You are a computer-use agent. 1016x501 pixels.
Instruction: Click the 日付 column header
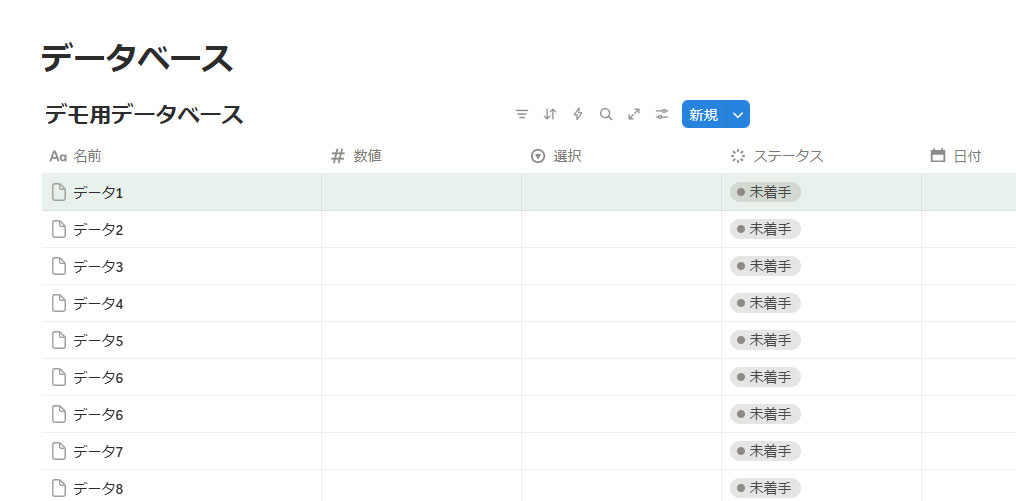(966, 156)
